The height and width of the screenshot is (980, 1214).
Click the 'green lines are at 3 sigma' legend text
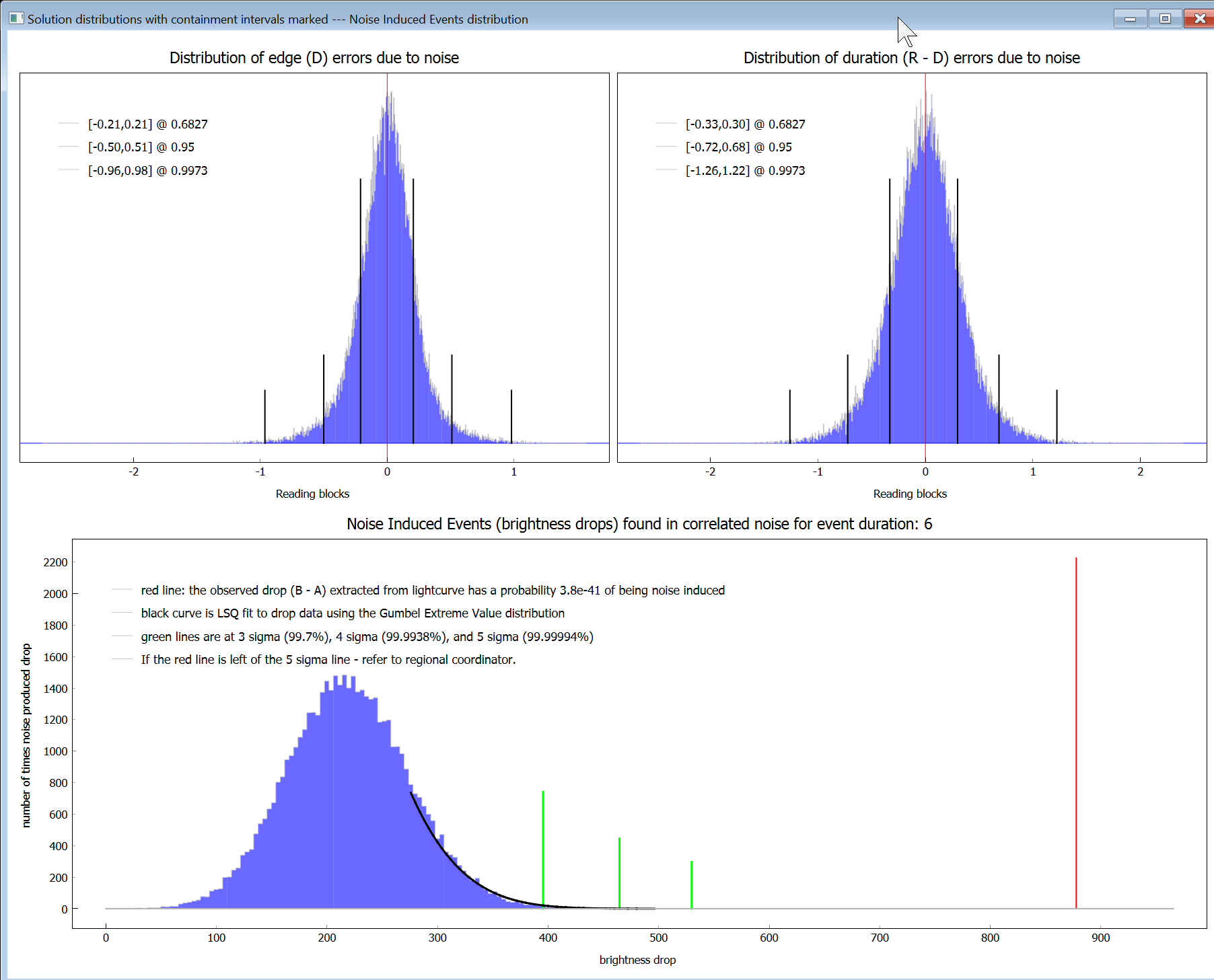(367, 637)
